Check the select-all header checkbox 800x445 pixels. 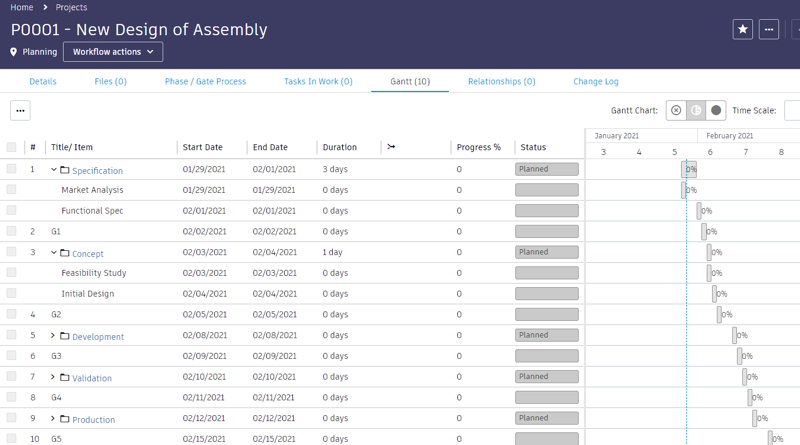12,147
